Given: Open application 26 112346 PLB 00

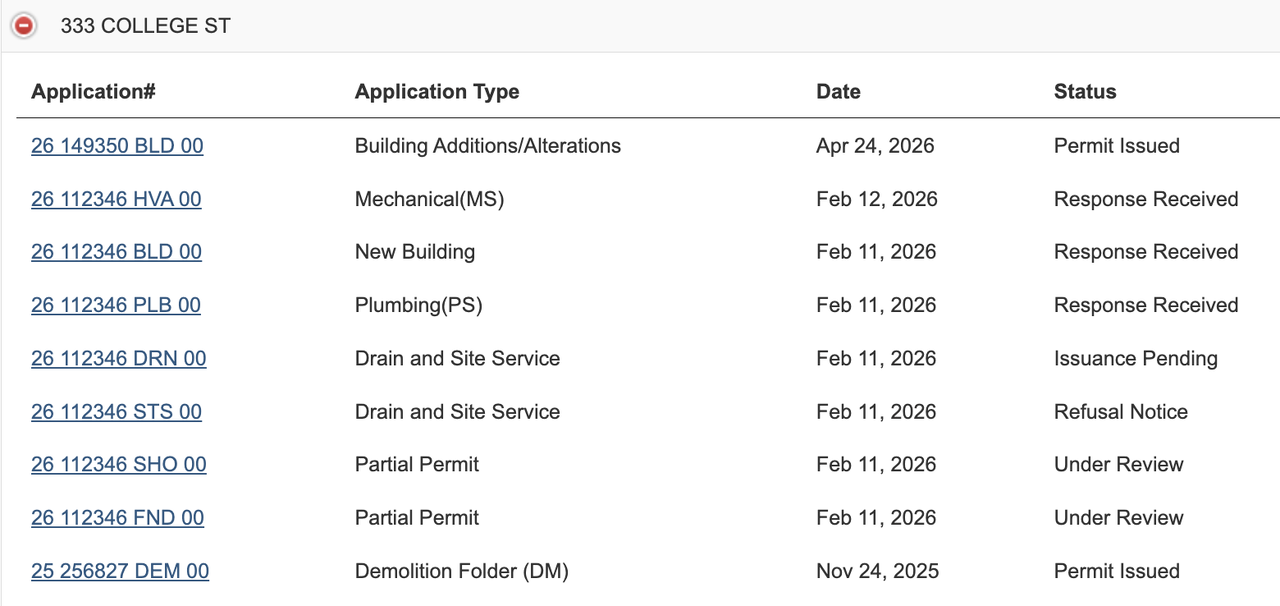Looking at the screenshot, I should 116,305.
